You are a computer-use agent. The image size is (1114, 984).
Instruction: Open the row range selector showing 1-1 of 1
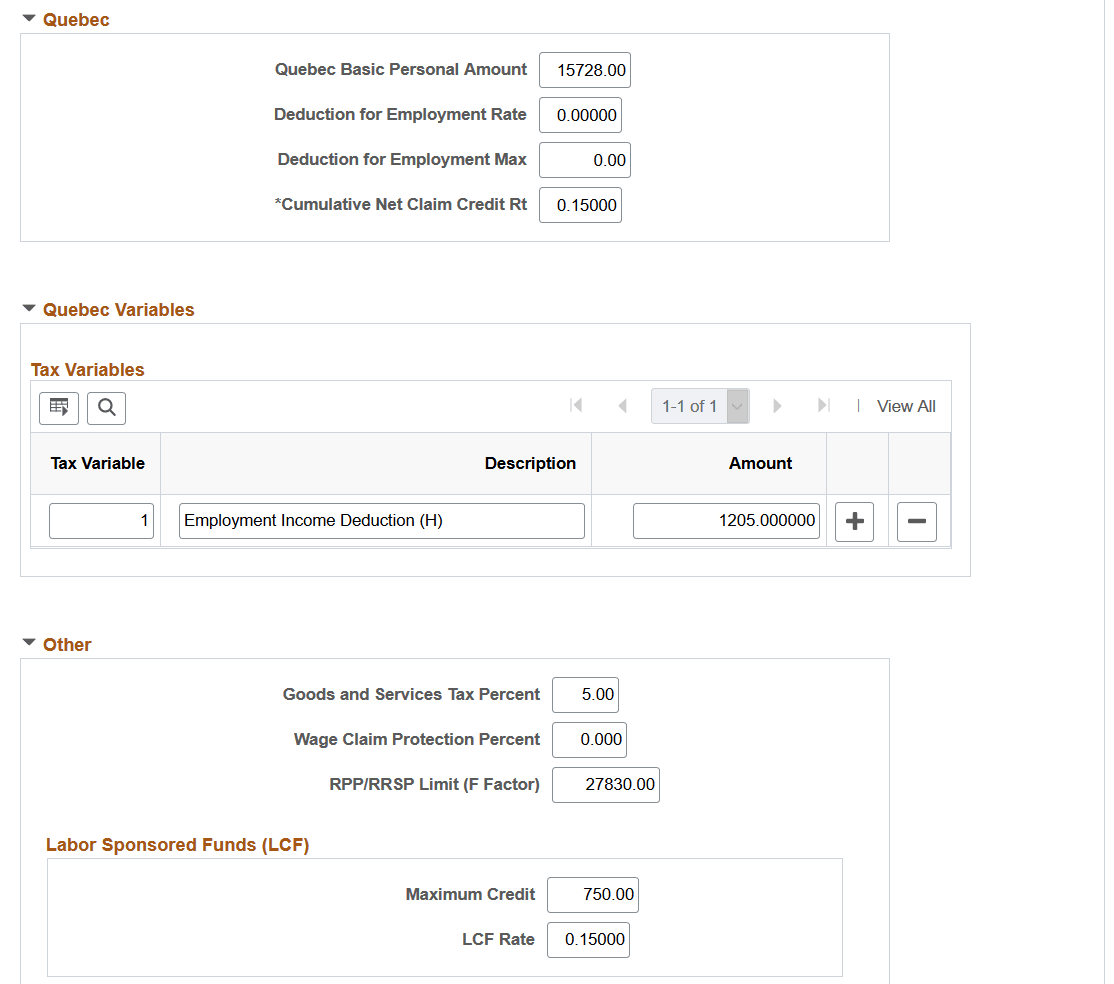coord(700,405)
